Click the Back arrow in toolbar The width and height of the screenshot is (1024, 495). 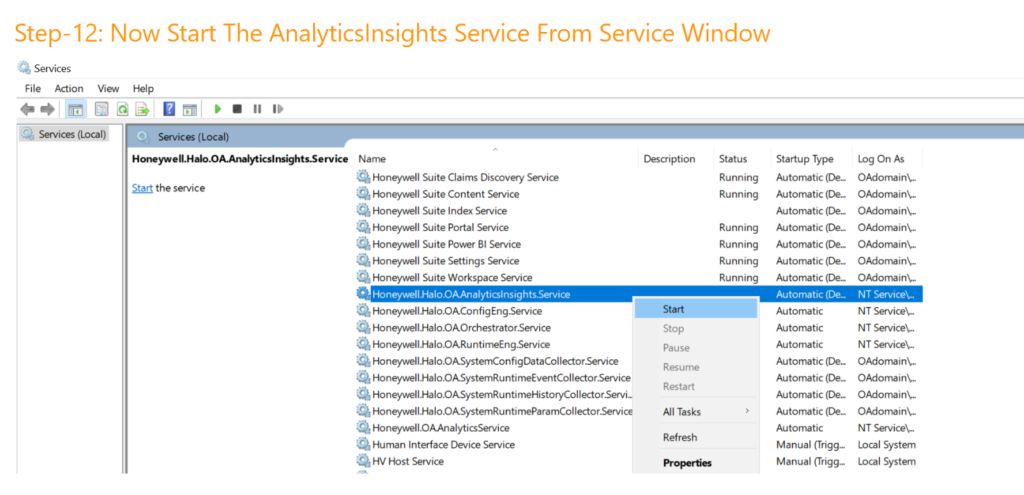pos(28,109)
